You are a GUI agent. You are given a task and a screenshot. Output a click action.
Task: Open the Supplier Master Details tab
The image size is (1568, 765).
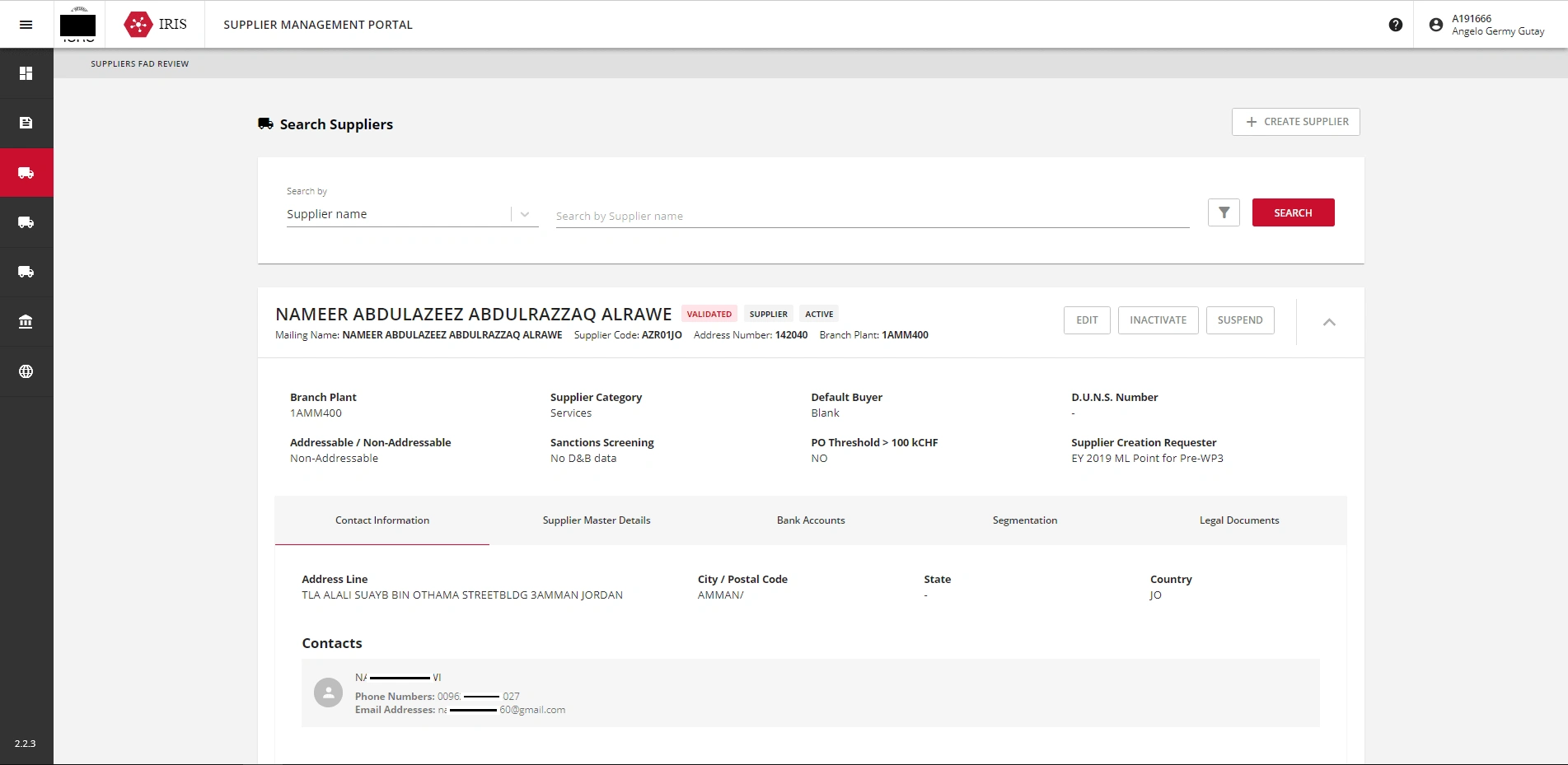click(596, 520)
